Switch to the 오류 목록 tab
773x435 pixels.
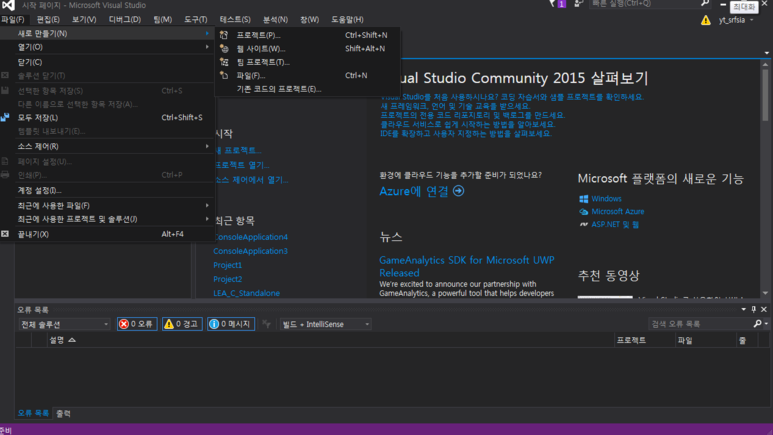click(33, 413)
